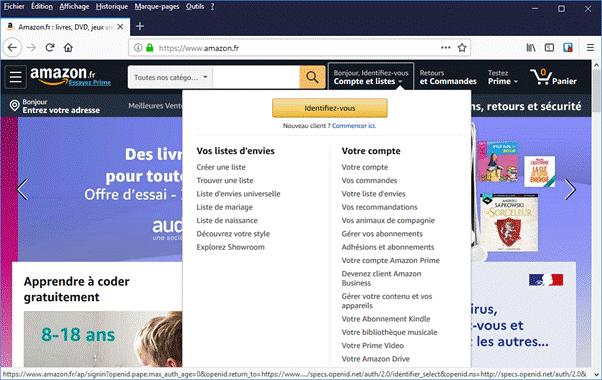This screenshot has height=380, width=602.
Task: Open the Panier shopping cart
Action: tap(553, 77)
